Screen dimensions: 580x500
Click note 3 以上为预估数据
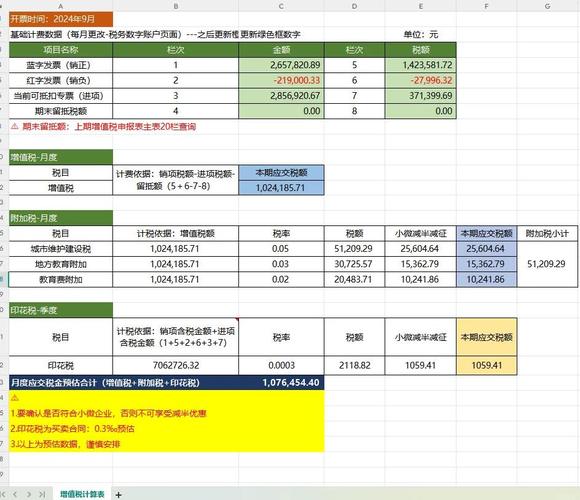click(x=65, y=444)
